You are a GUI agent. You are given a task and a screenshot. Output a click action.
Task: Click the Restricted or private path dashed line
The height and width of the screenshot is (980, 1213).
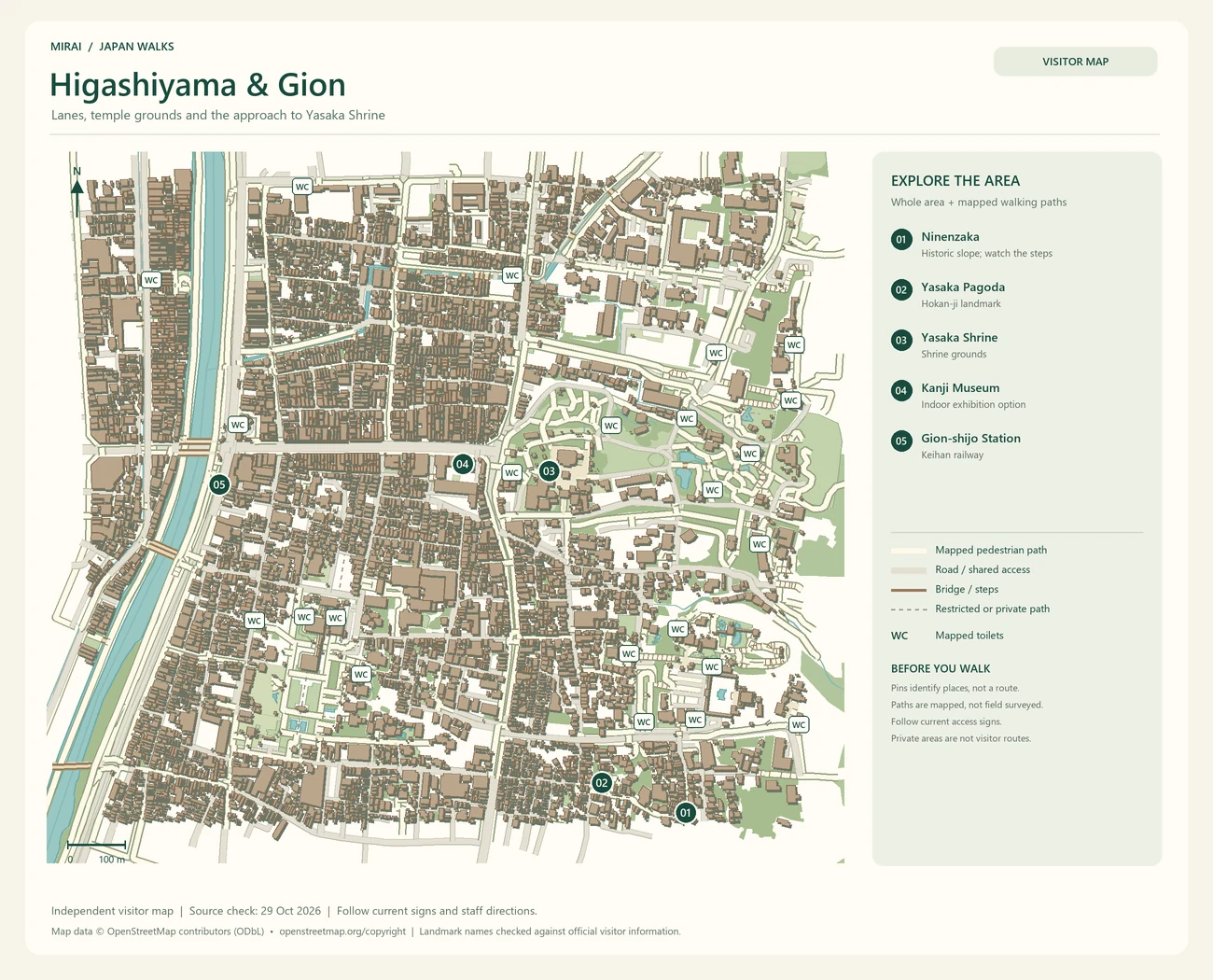click(909, 609)
